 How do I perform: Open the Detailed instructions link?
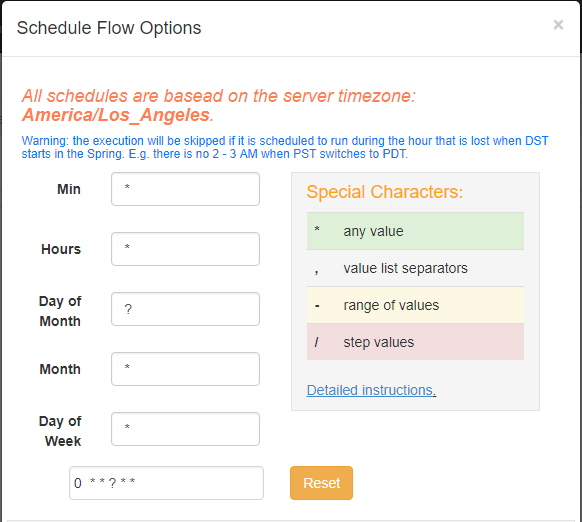tap(371, 390)
